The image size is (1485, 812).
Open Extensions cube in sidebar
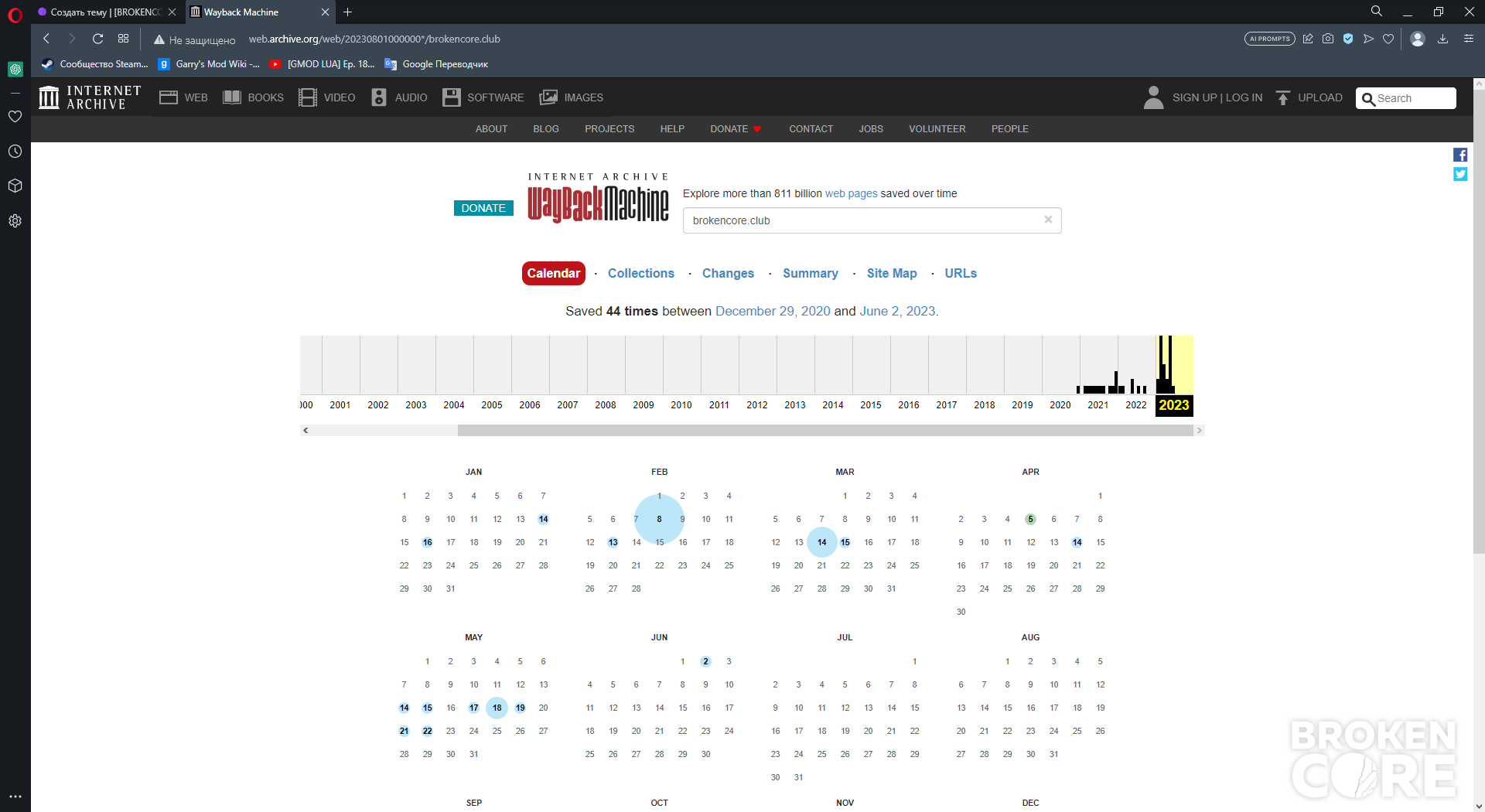tap(15, 186)
